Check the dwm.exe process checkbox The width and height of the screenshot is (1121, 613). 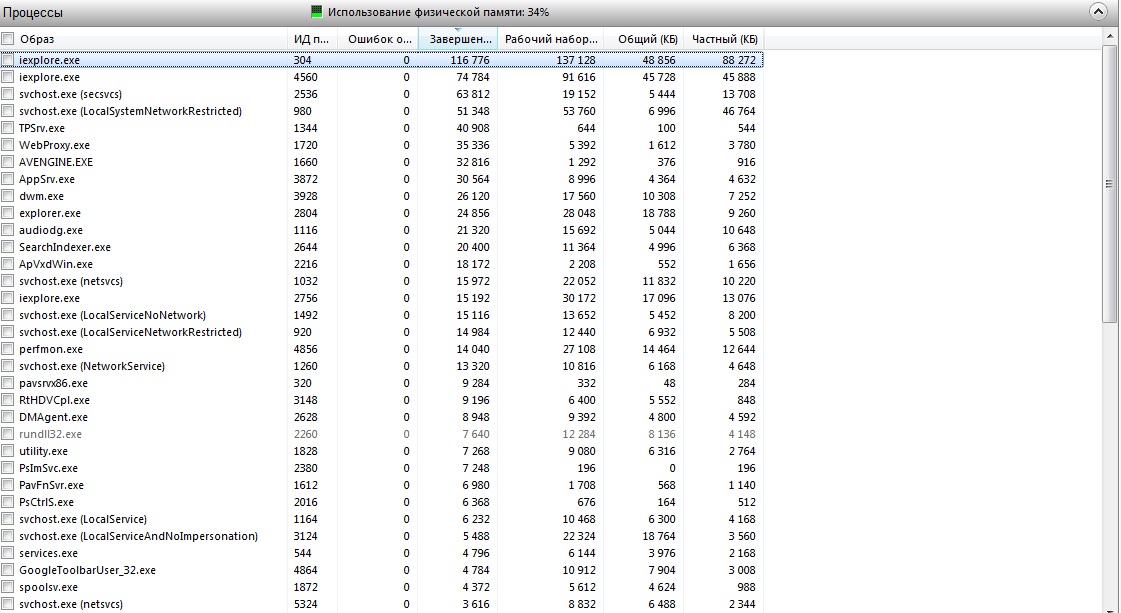point(8,196)
